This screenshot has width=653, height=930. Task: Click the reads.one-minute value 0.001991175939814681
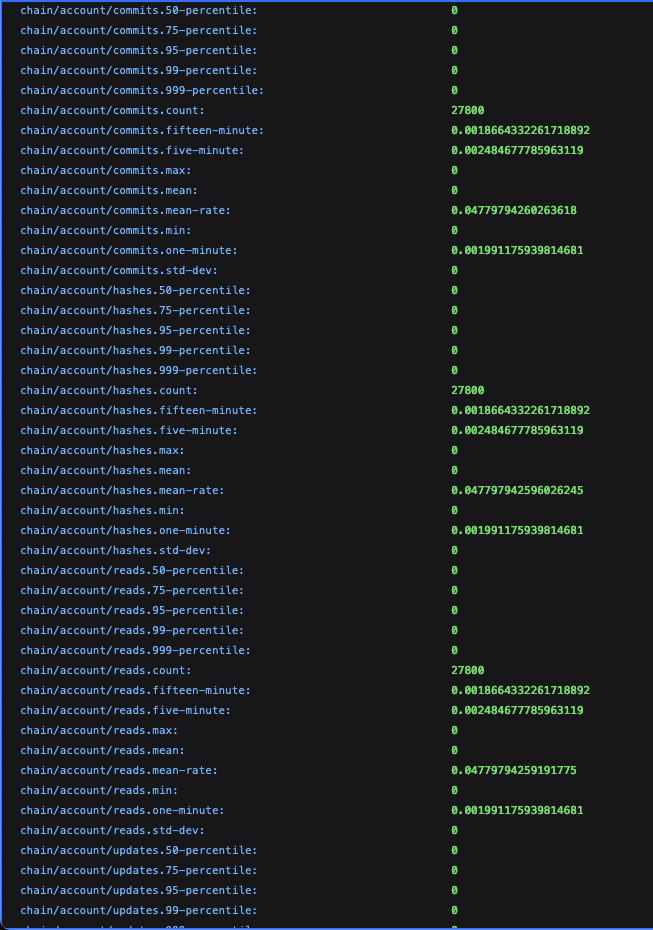click(x=517, y=810)
